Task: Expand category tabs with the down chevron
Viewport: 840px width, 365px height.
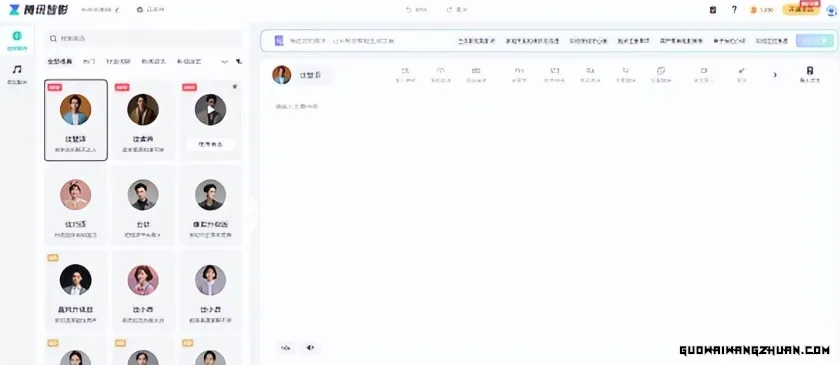Action: 224,62
